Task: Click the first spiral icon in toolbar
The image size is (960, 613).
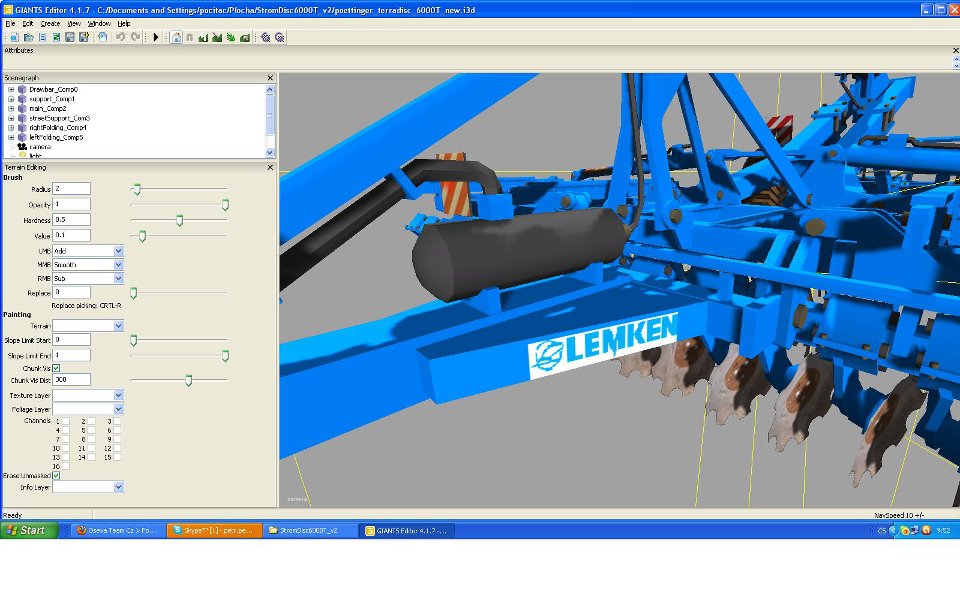Action: [x=265, y=37]
